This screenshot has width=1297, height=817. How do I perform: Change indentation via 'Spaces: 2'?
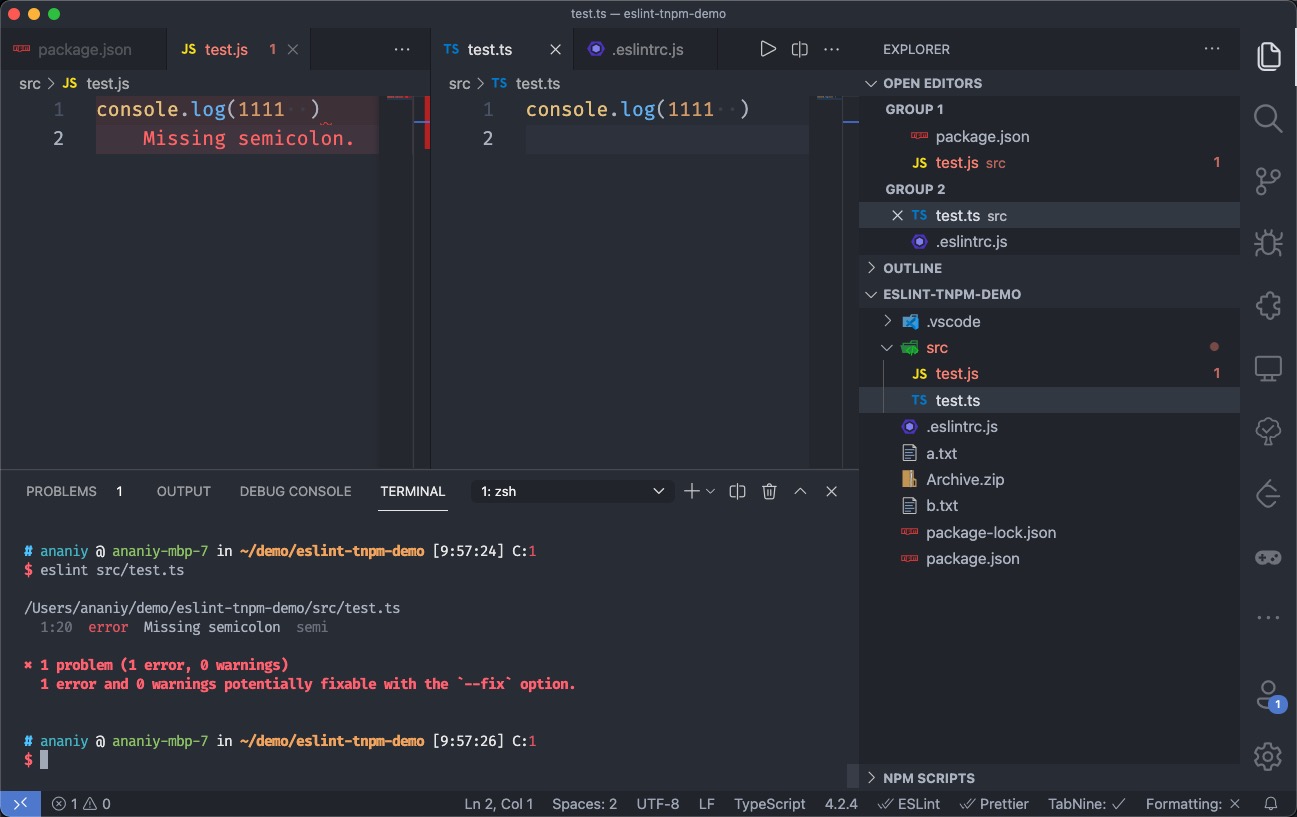click(x=585, y=804)
